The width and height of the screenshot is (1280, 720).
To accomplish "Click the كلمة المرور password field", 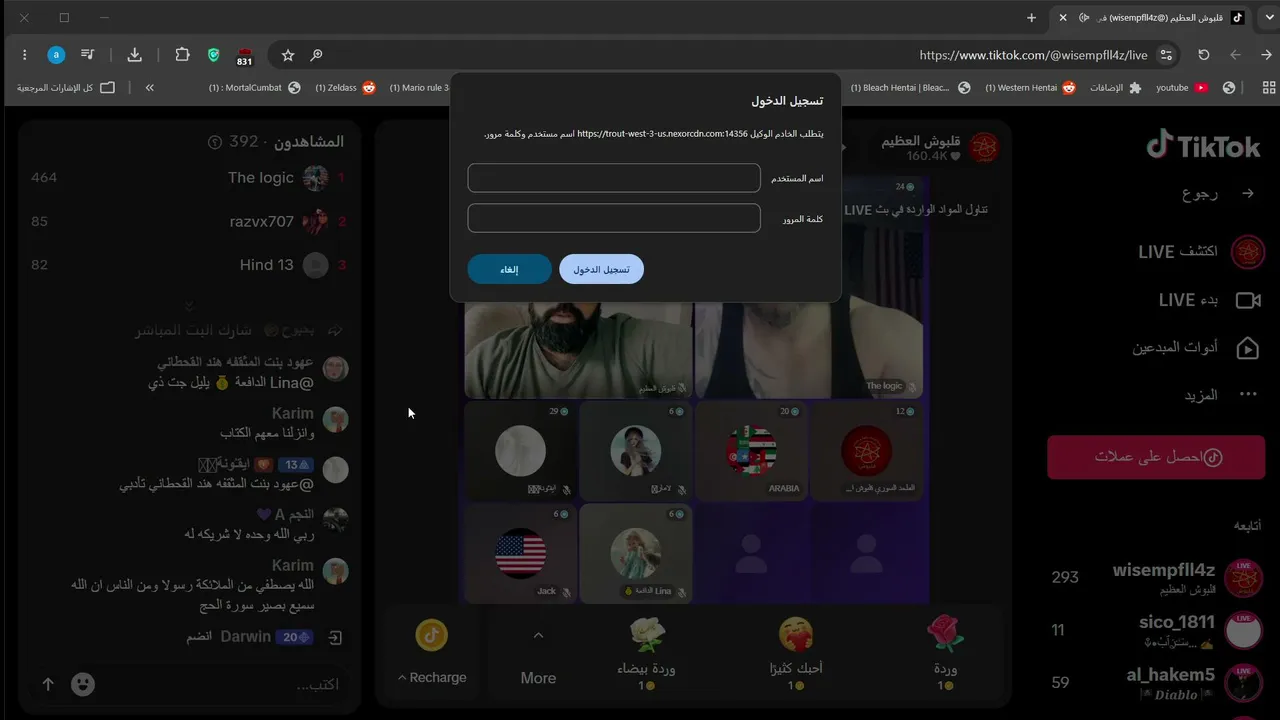I will coord(614,218).
